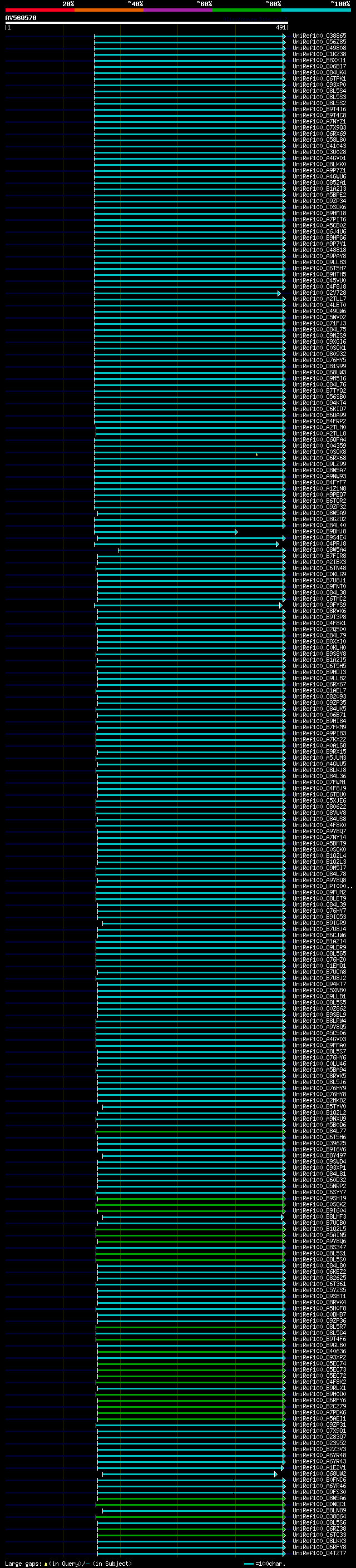Click the purple ~60% identity legend segment
The image size is (356, 1568).
(177, 10)
